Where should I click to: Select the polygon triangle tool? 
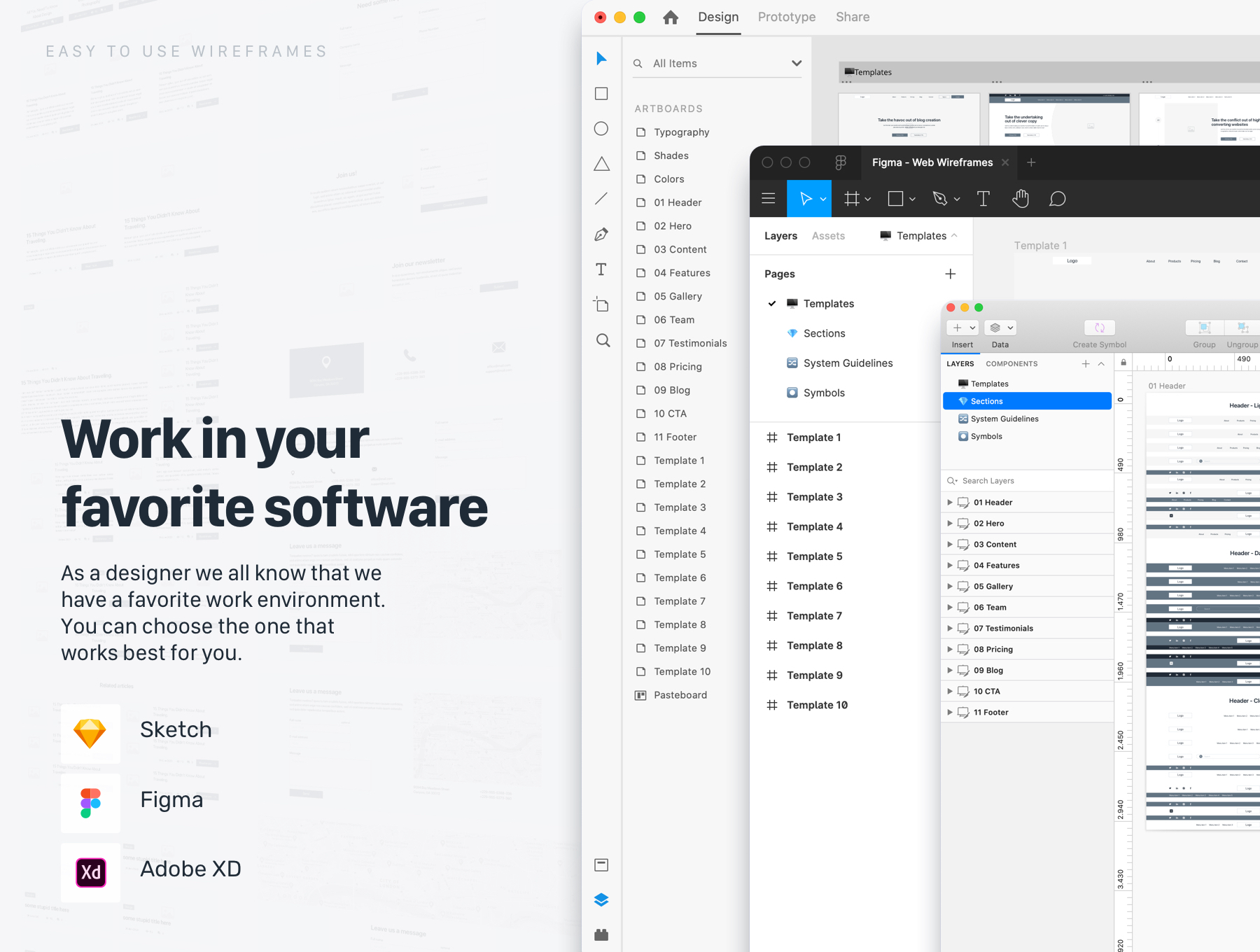pos(601,164)
